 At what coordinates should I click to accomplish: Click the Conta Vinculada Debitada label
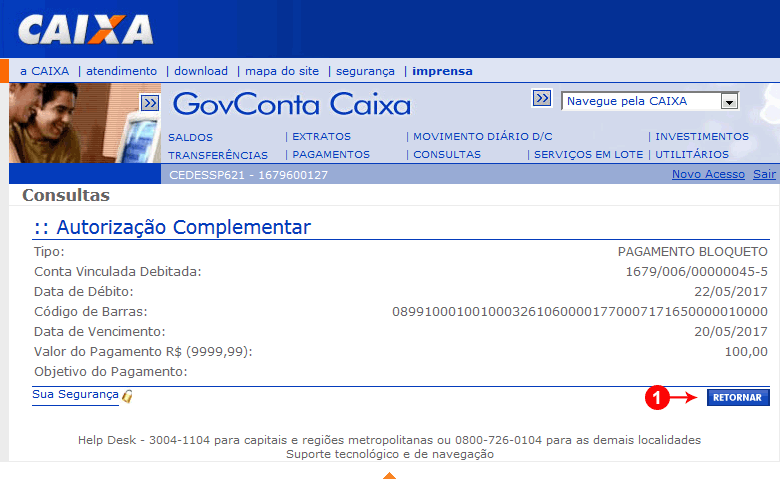117,272
